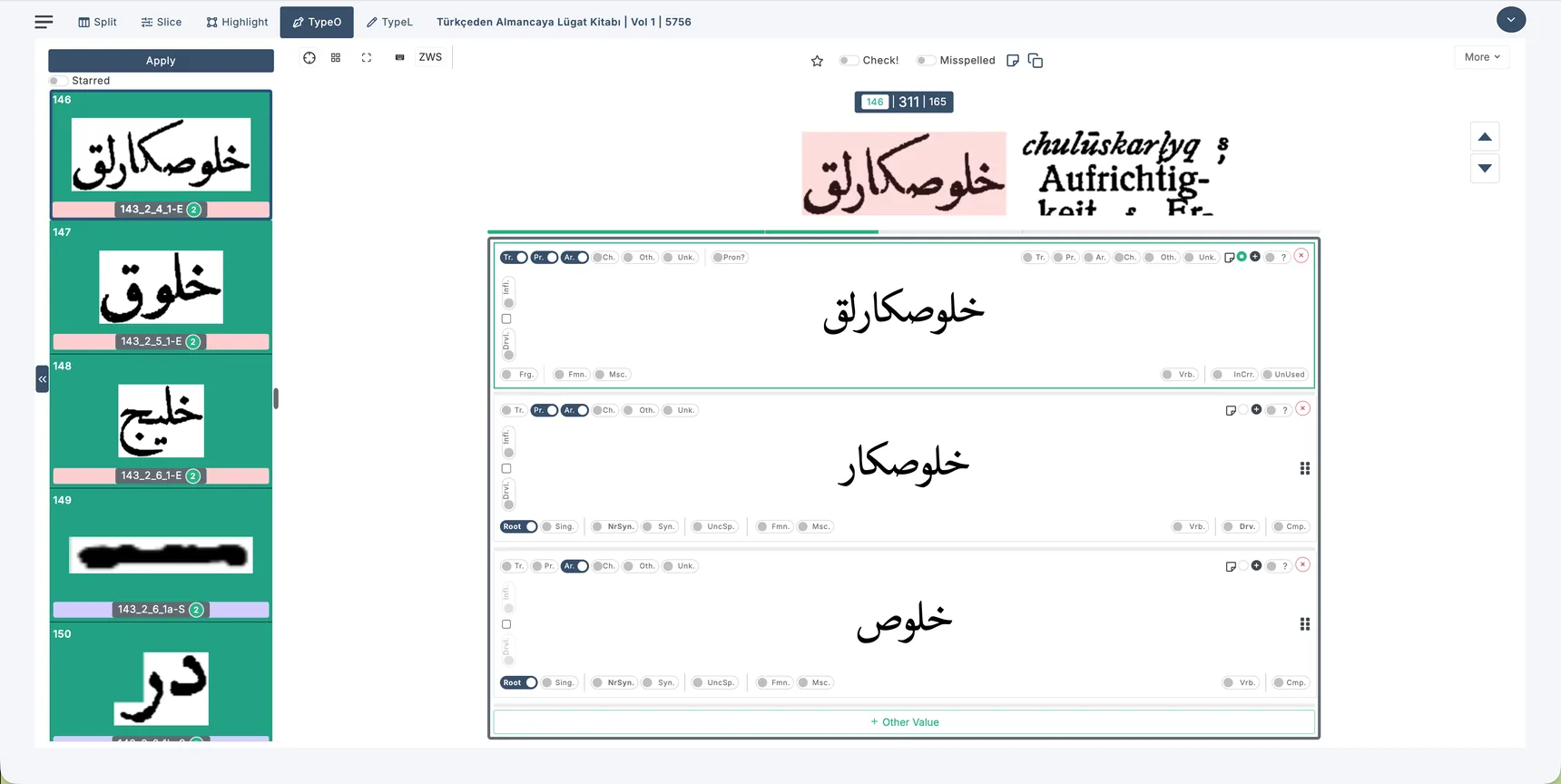Switch to the TypeL tab

pos(389,22)
